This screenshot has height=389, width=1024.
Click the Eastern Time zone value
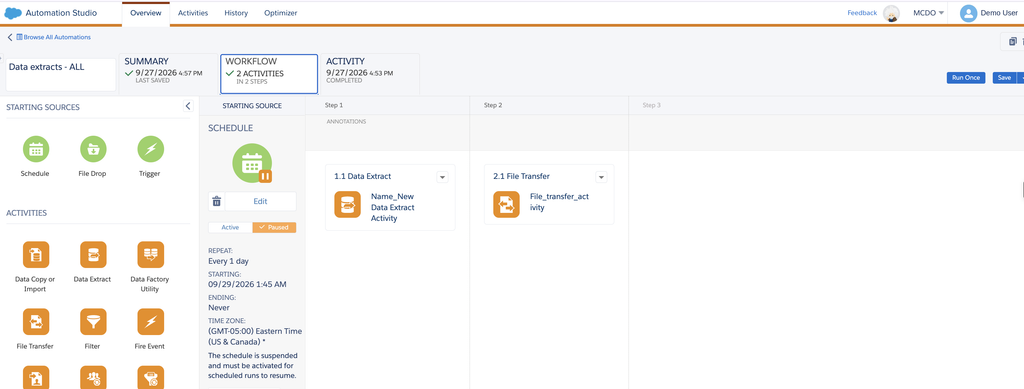click(x=255, y=337)
